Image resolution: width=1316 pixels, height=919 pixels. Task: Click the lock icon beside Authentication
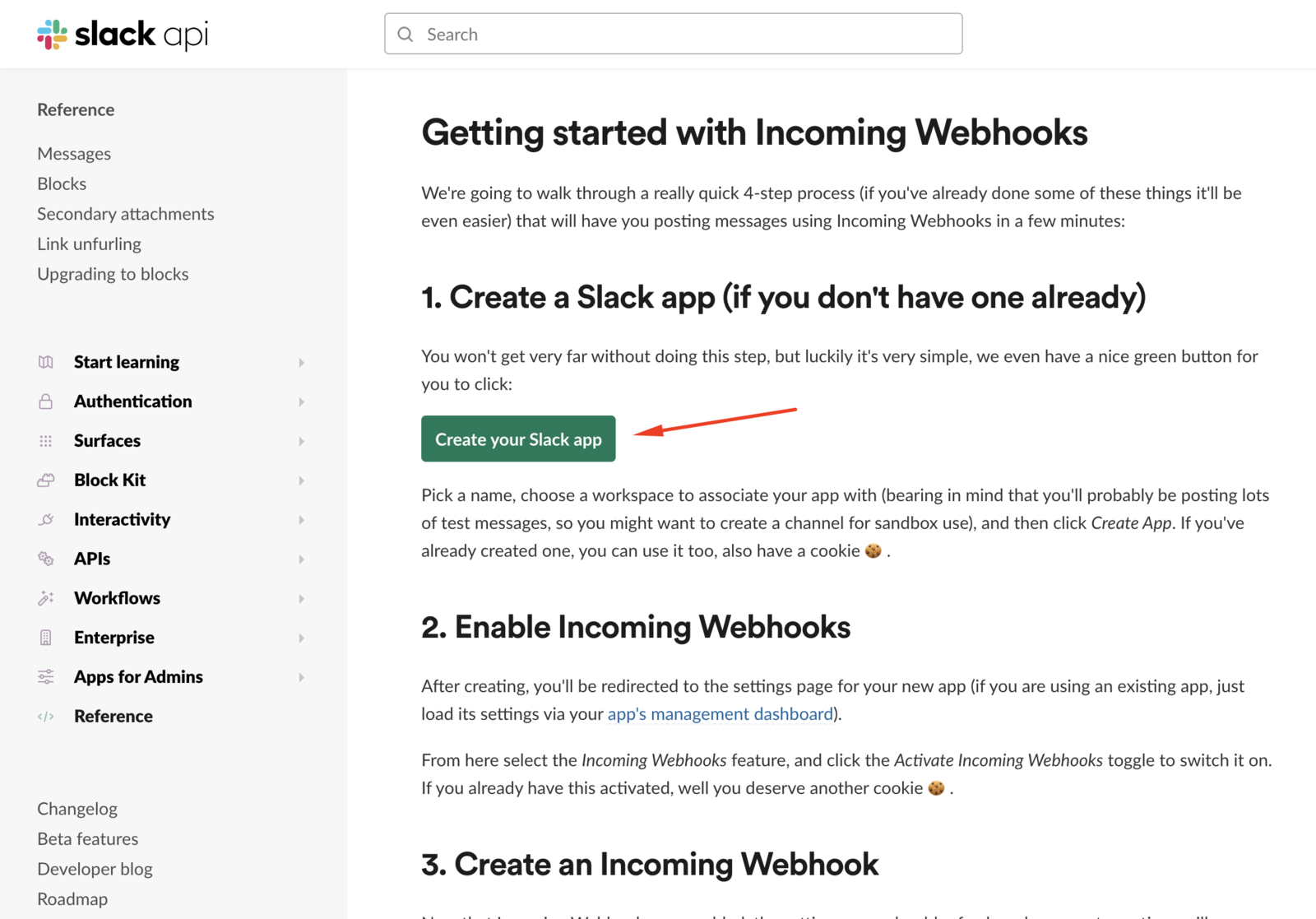[46, 401]
